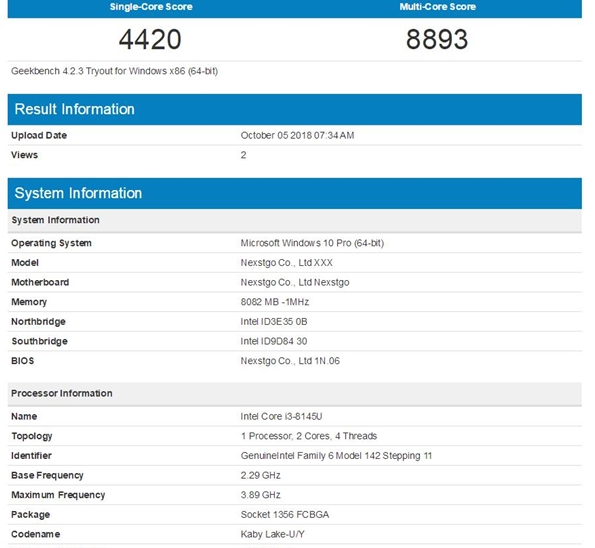Viewport: 595px width, 548px height.
Task: Click the BIOS label
Action: 22,361
